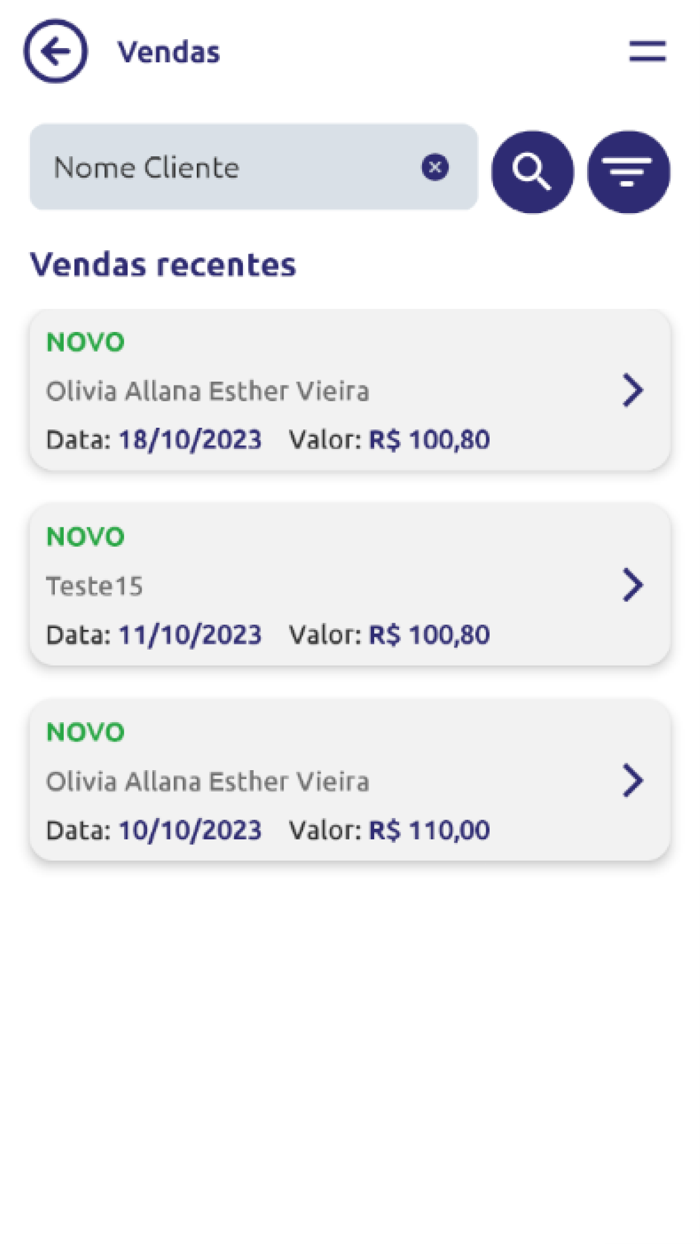This screenshot has width=700, height=1244.
Task: Open chevron on the 10/10/2023 sale card
Action: pos(633,780)
